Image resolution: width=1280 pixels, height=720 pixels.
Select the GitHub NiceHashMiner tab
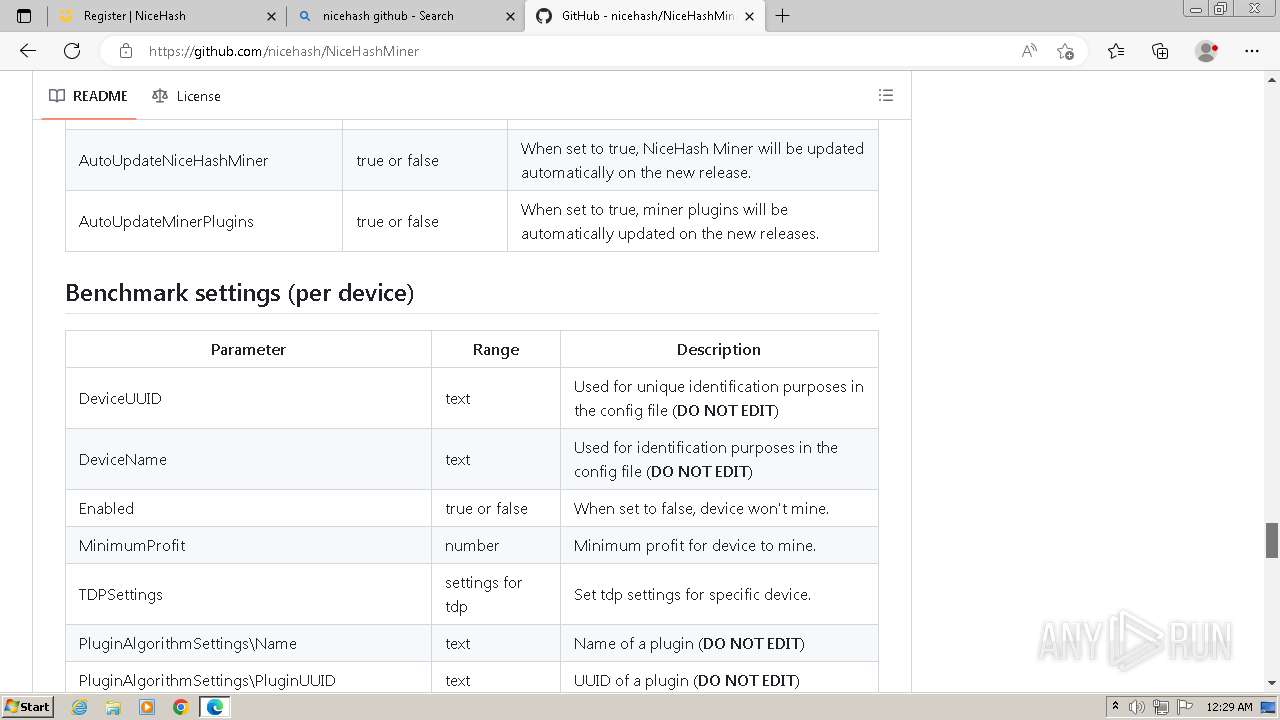[645, 16]
